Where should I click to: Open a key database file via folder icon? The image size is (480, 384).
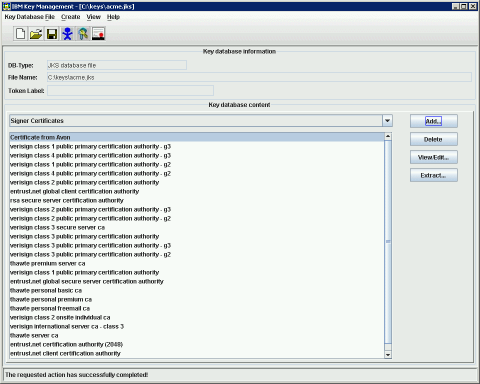(x=36, y=34)
